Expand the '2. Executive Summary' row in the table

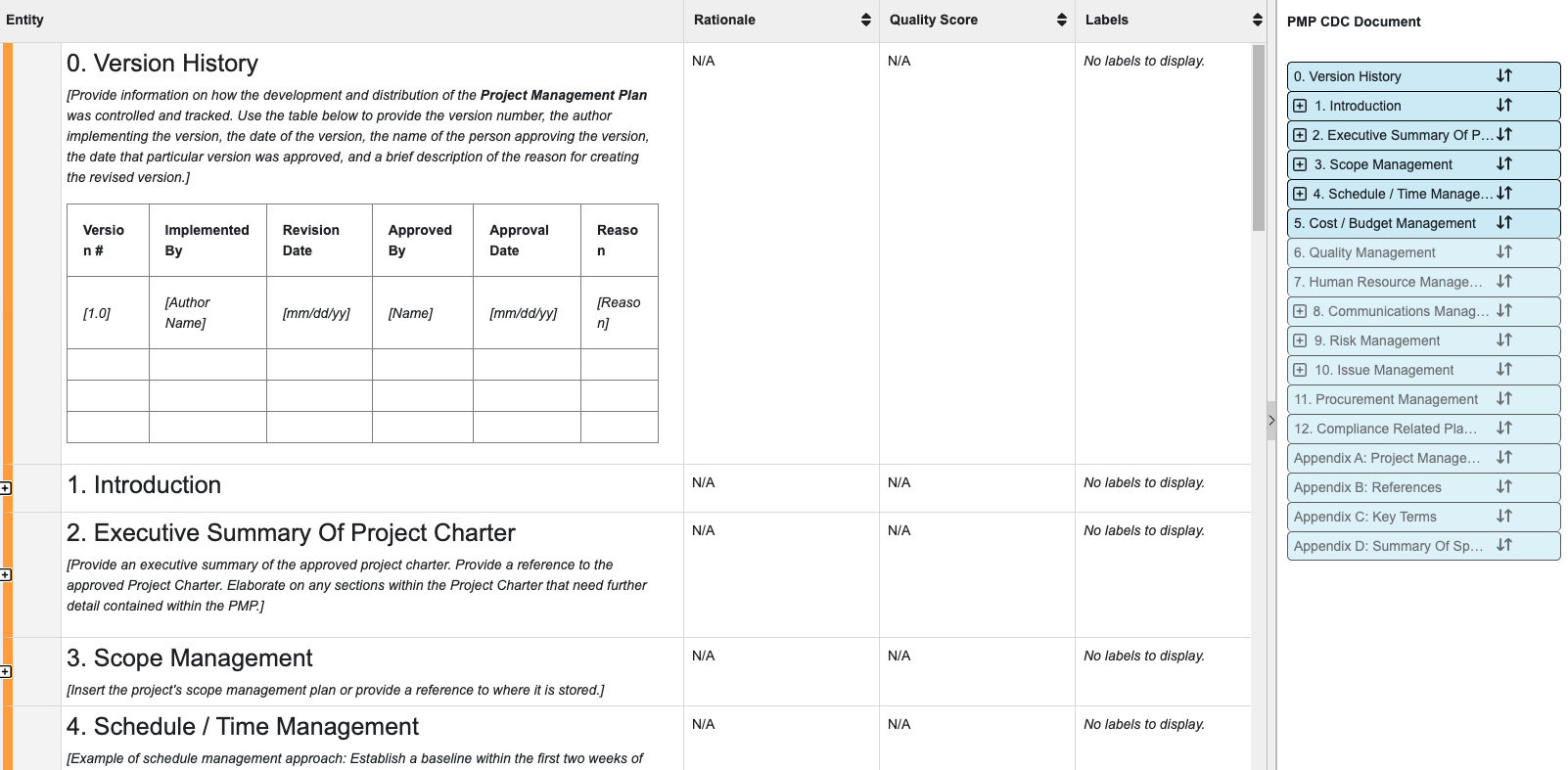coord(7,575)
